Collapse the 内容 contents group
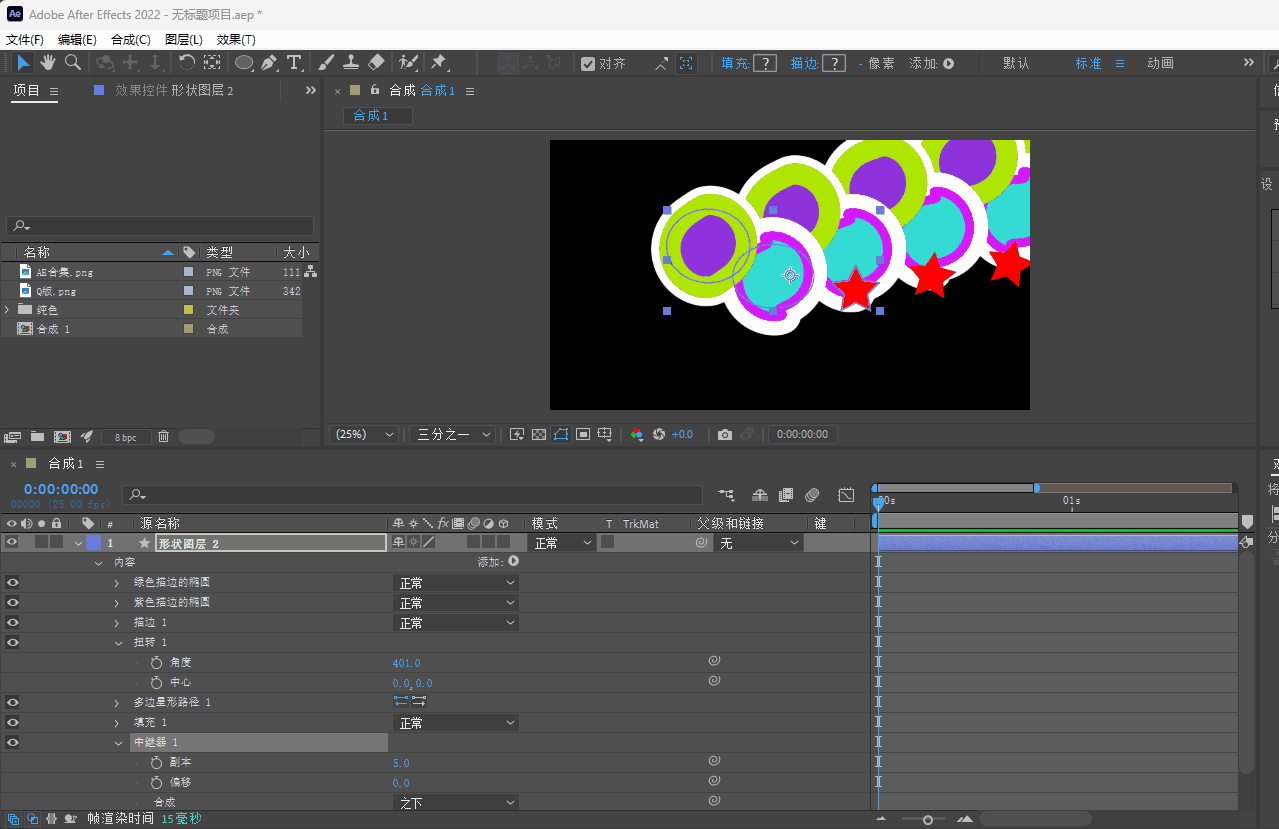The width and height of the screenshot is (1279, 829). [98, 563]
